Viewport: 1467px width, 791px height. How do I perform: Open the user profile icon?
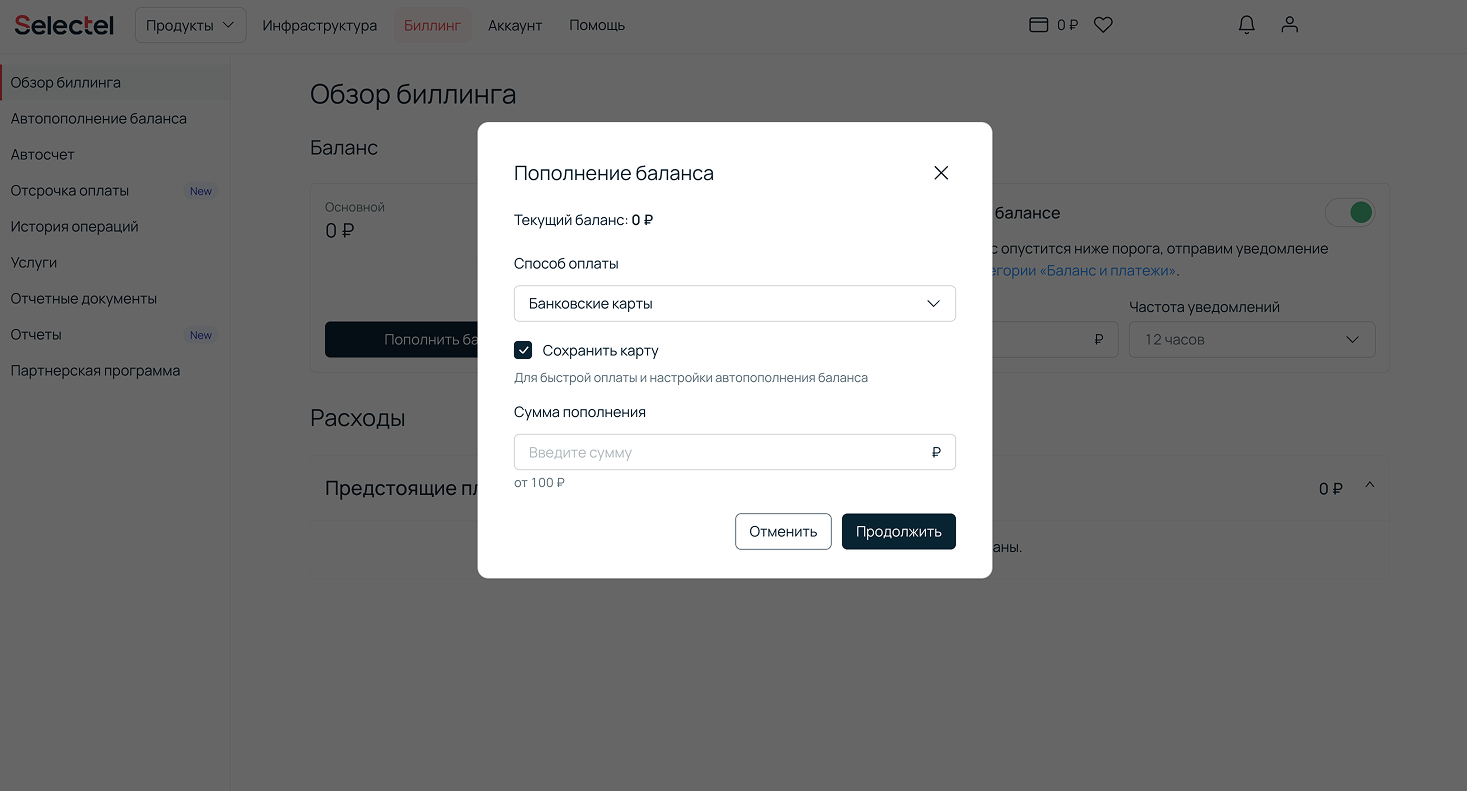(x=1290, y=25)
